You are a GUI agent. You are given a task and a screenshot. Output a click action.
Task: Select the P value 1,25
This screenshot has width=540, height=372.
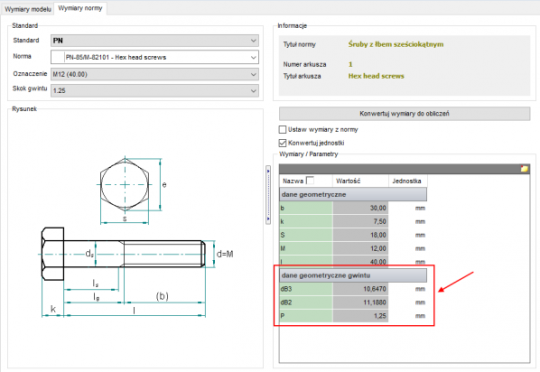pyautogui.click(x=360, y=316)
